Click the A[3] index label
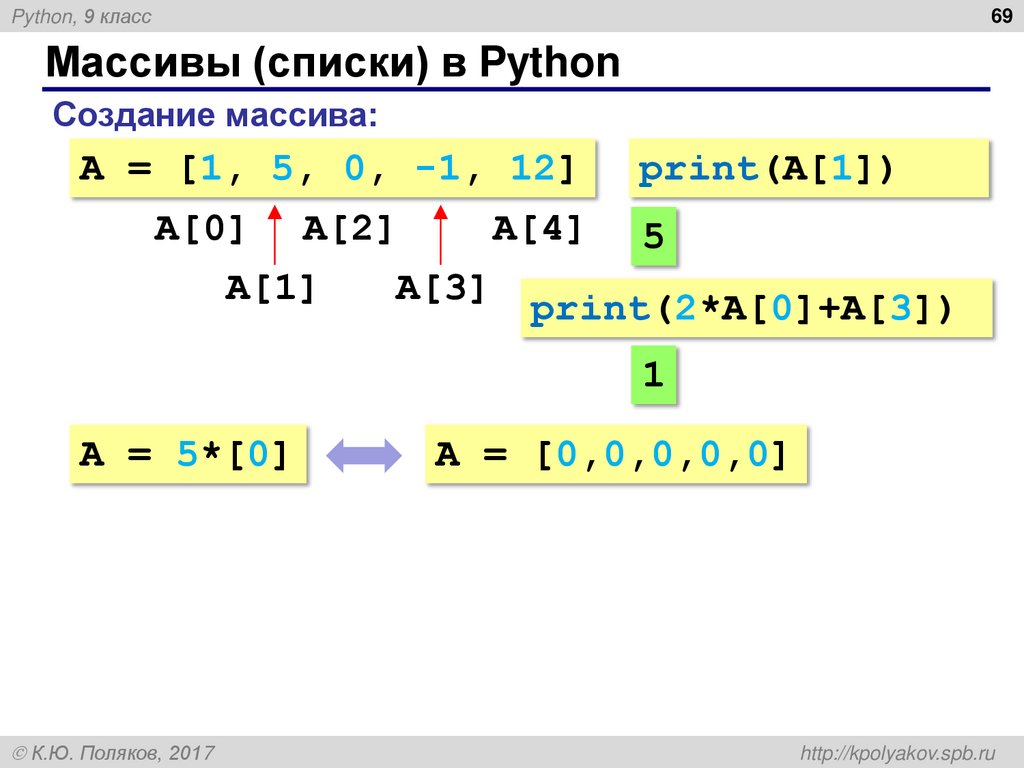The image size is (1024, 768). pyautogui.click(x=440, y=287)
